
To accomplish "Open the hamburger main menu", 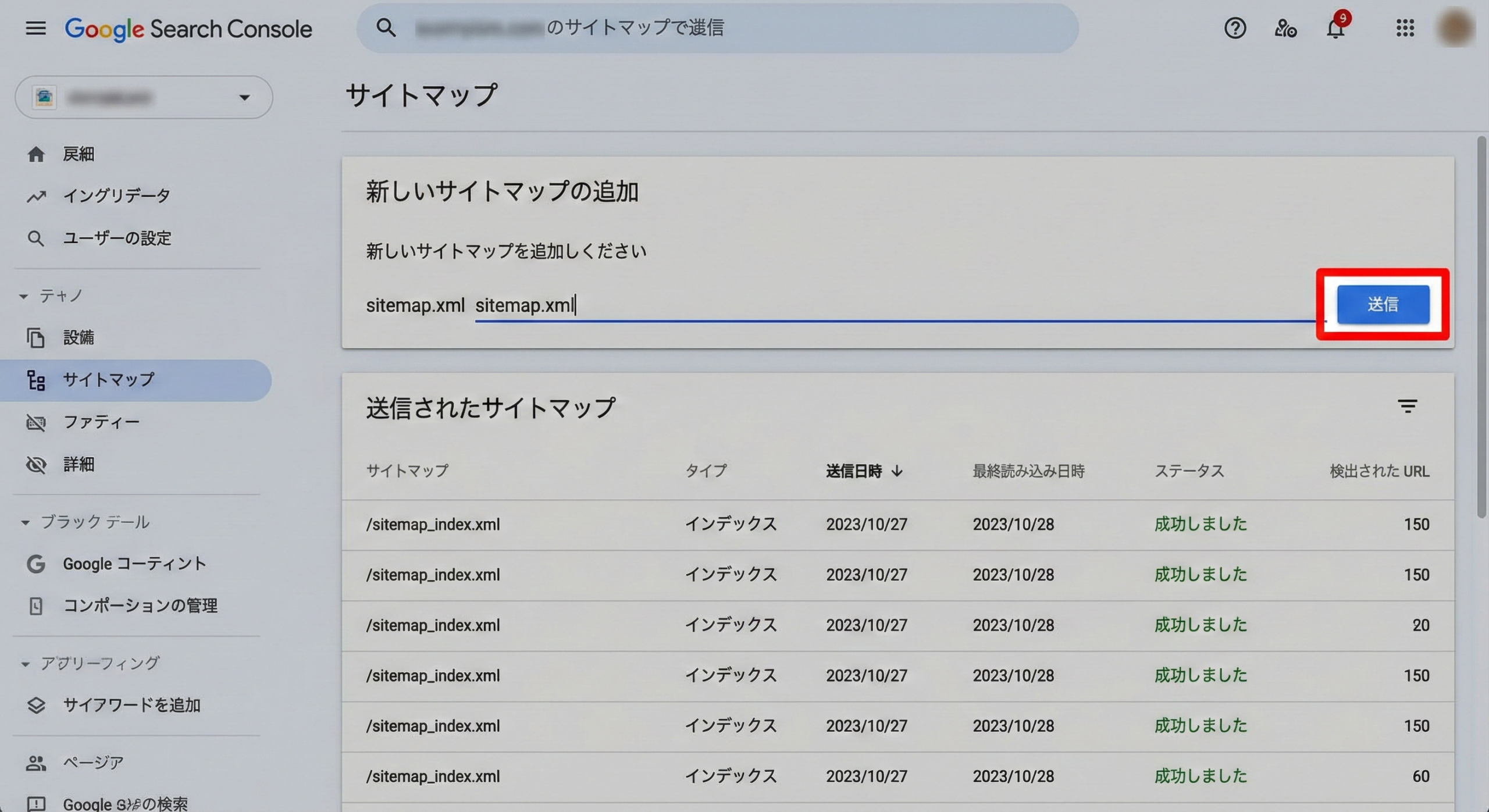I will (35, 28).
